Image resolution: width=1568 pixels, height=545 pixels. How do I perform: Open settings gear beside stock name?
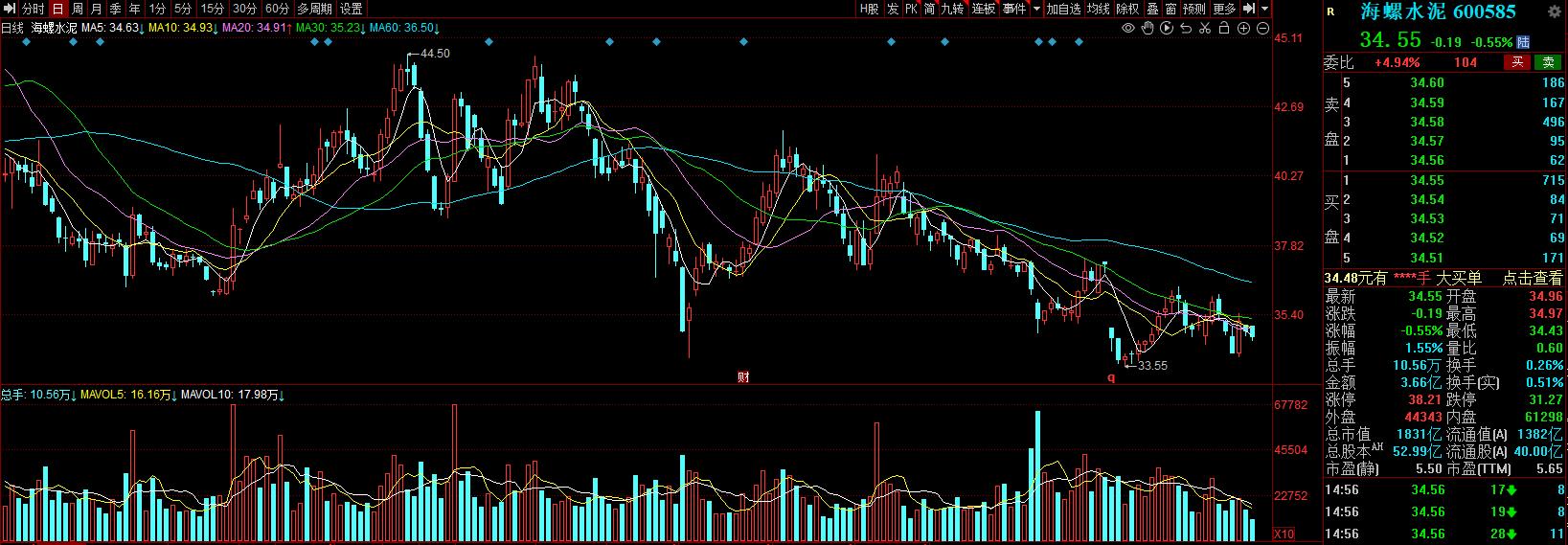pos(1556,11)
